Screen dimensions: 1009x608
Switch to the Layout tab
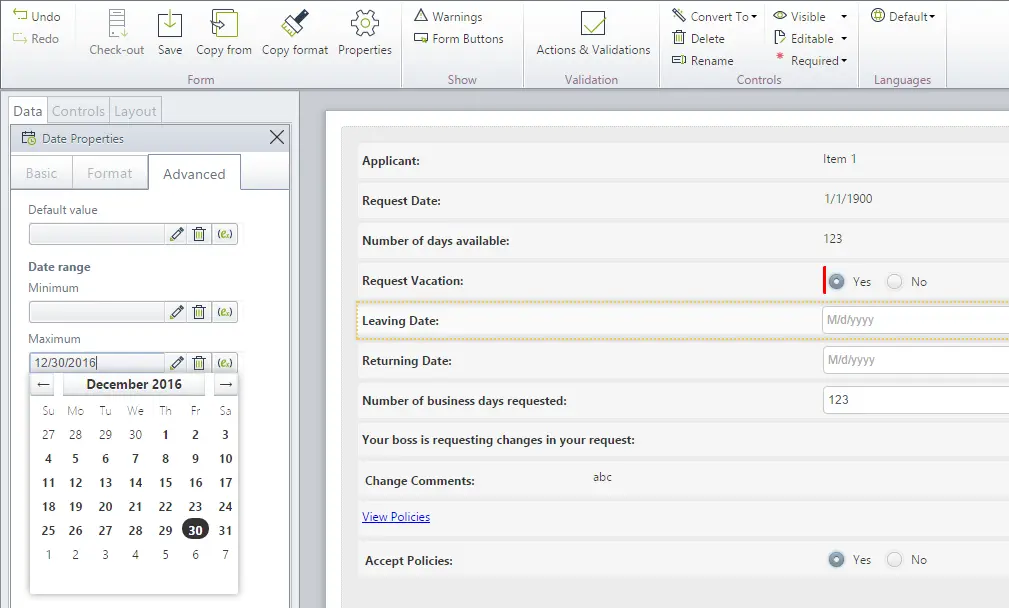135,111
